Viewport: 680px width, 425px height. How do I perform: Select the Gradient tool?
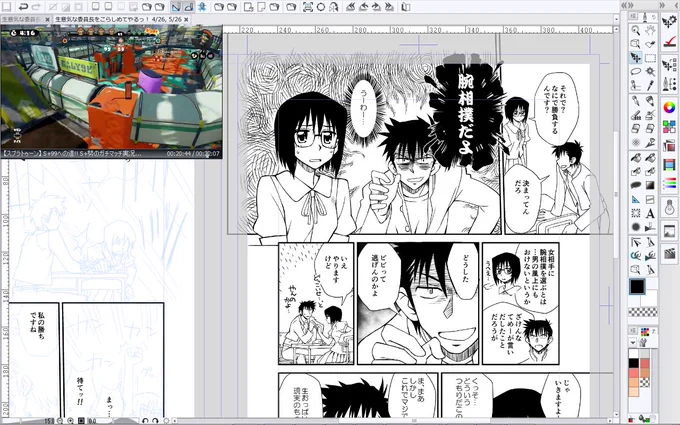click(650, 185)
